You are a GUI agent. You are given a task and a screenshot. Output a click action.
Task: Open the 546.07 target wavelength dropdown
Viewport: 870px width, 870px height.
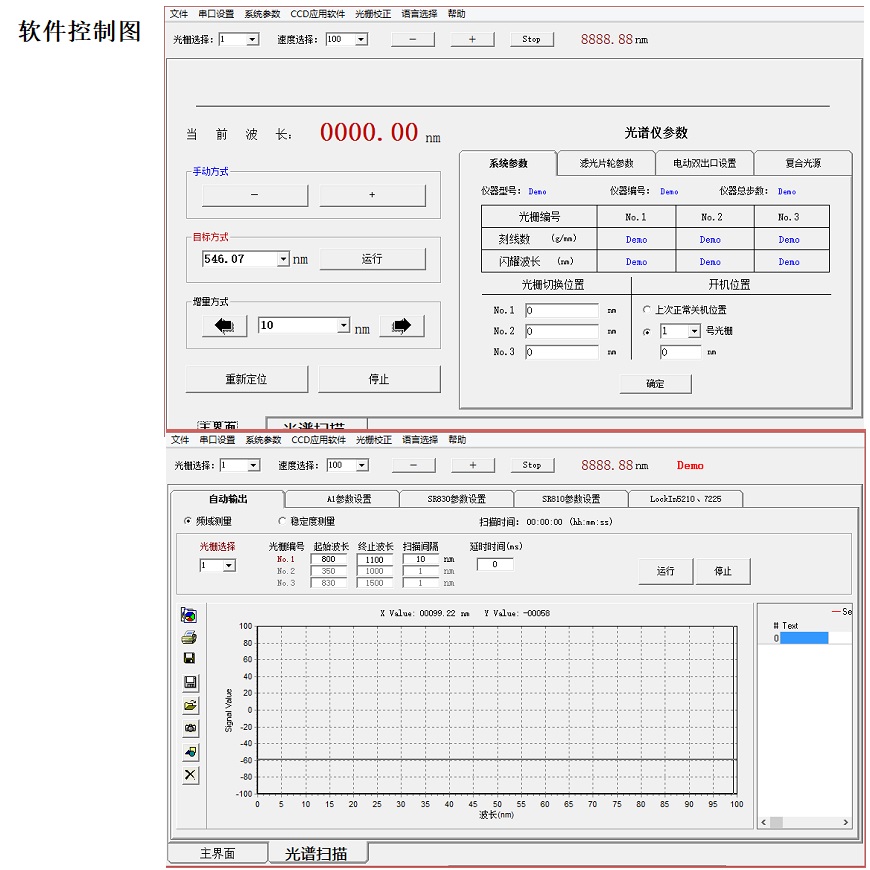(283, 259)
